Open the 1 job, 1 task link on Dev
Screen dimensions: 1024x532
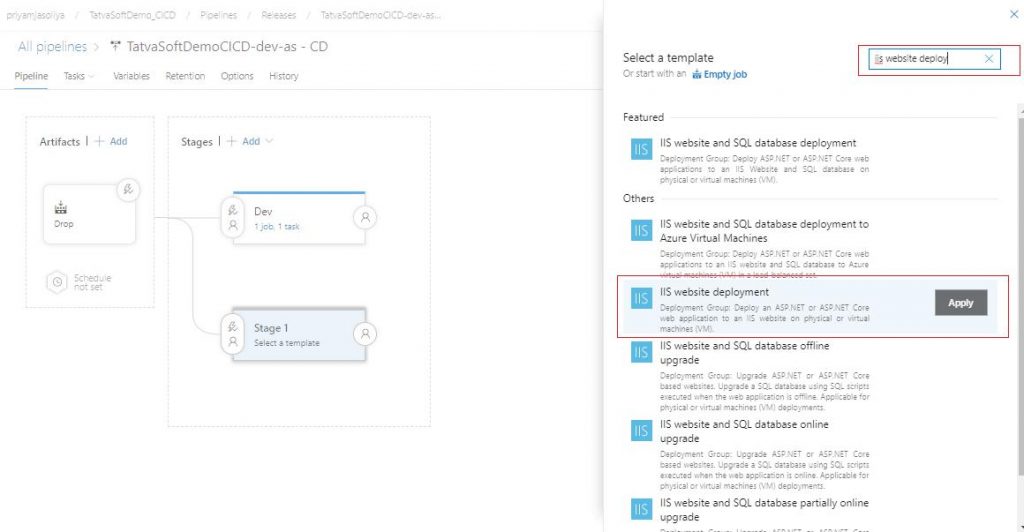(277, 227)
